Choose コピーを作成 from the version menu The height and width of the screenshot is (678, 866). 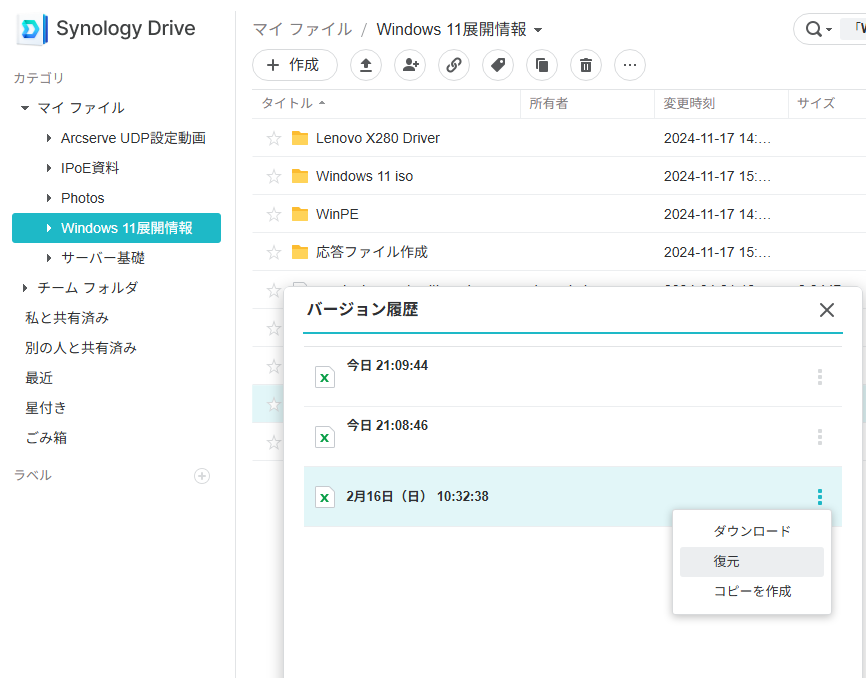click(752, 591)
